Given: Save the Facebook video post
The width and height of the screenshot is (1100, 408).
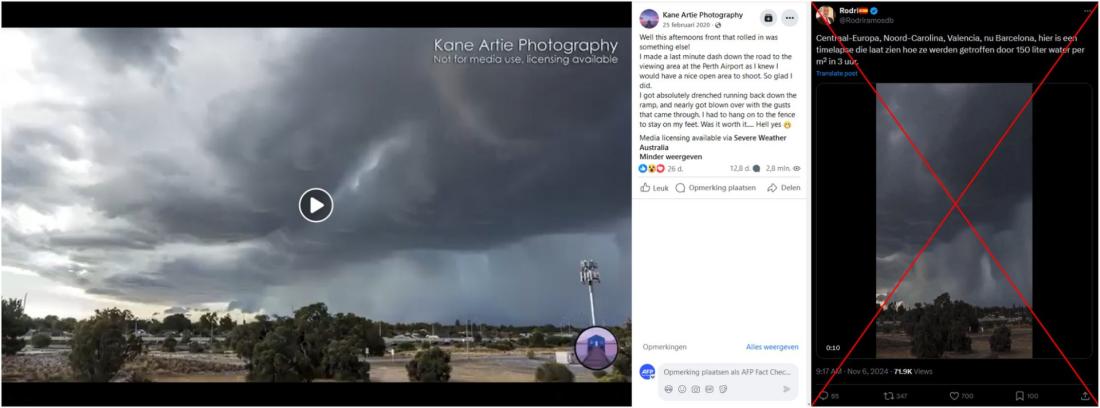Looking at the screenshot, I should [767, 18].
